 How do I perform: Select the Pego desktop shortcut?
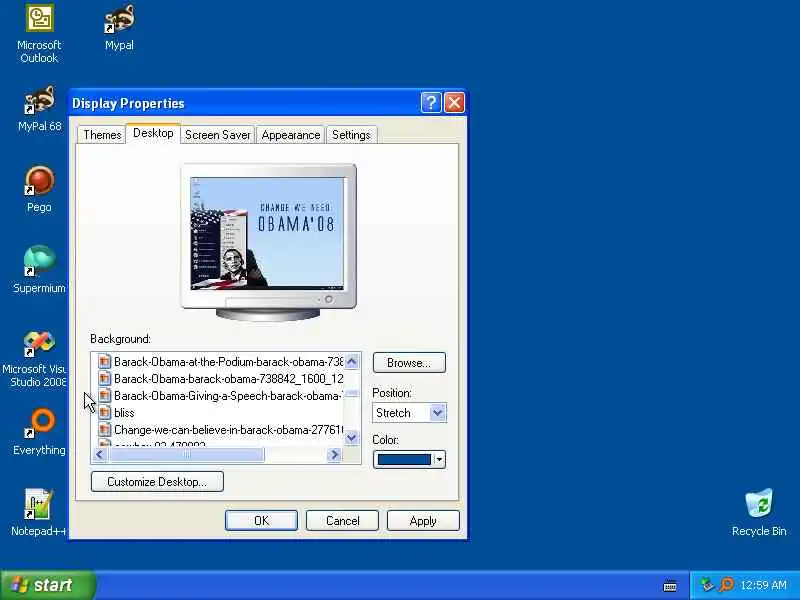pyautogui.click(x=39, y=189)
